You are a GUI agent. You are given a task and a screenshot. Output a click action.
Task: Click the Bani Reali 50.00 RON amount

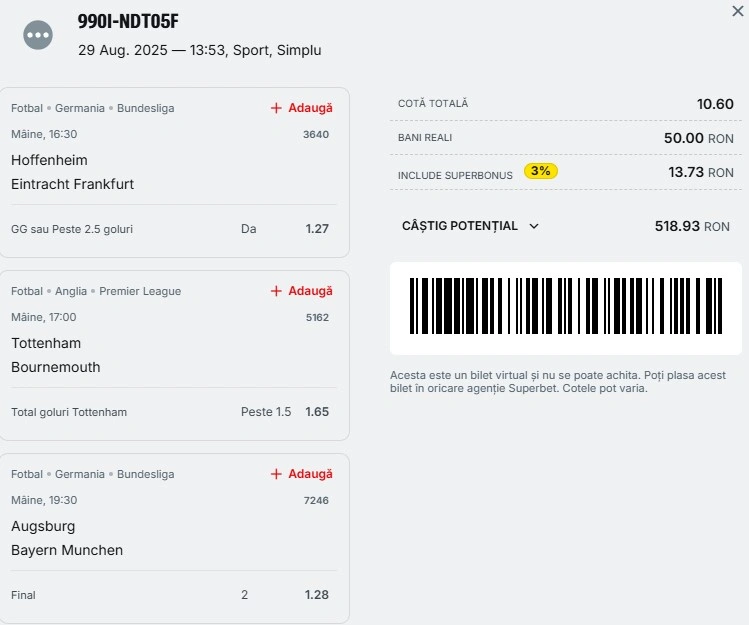(x=698, y=138)
